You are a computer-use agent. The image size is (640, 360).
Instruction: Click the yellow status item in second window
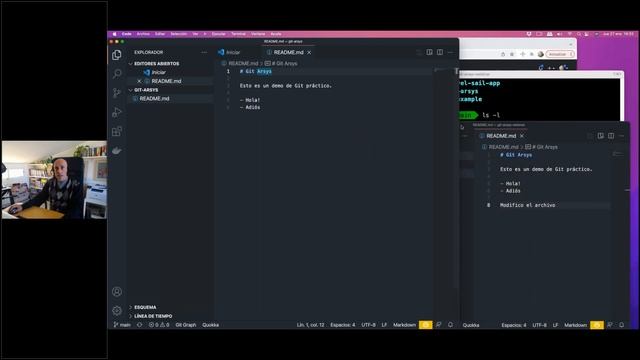[597, 325]
